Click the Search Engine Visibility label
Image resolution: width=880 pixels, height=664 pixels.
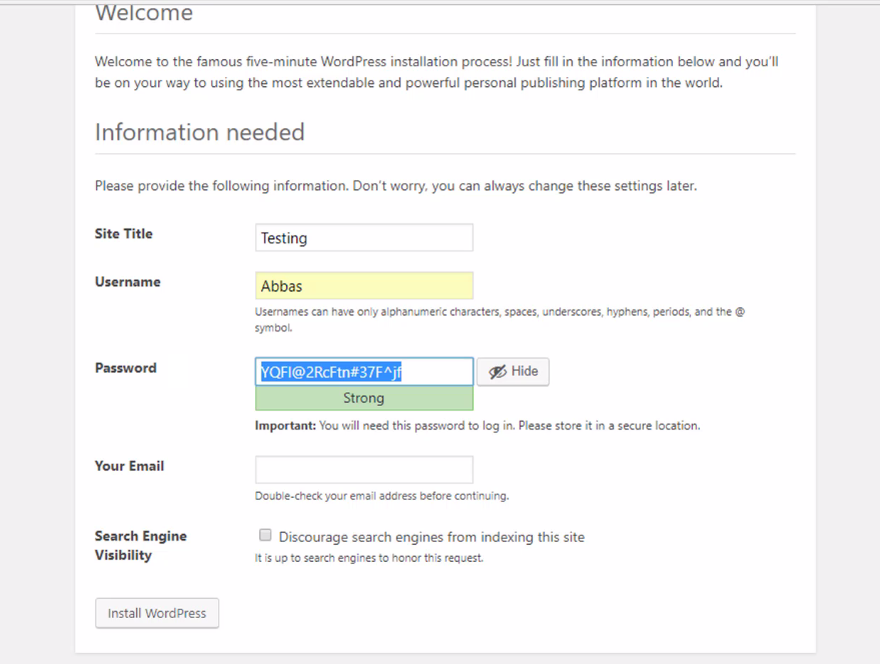tap(140, 545)
